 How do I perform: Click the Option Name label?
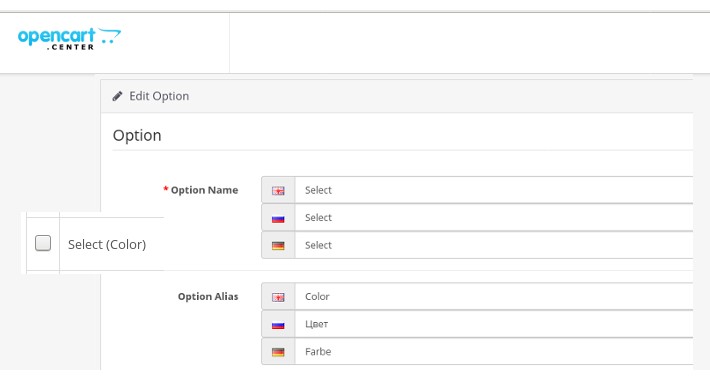[x=204, y=190]
